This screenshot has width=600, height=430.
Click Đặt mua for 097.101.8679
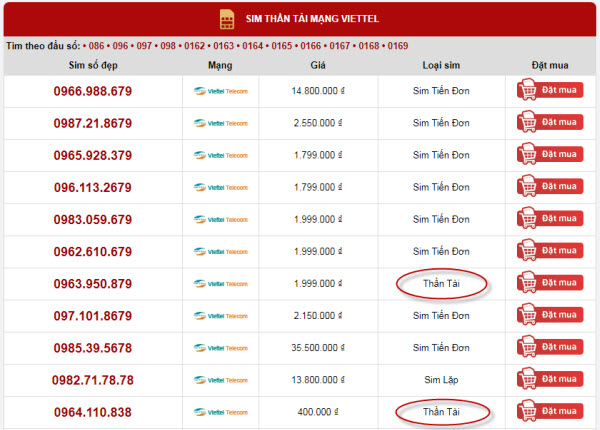point(550,315)
